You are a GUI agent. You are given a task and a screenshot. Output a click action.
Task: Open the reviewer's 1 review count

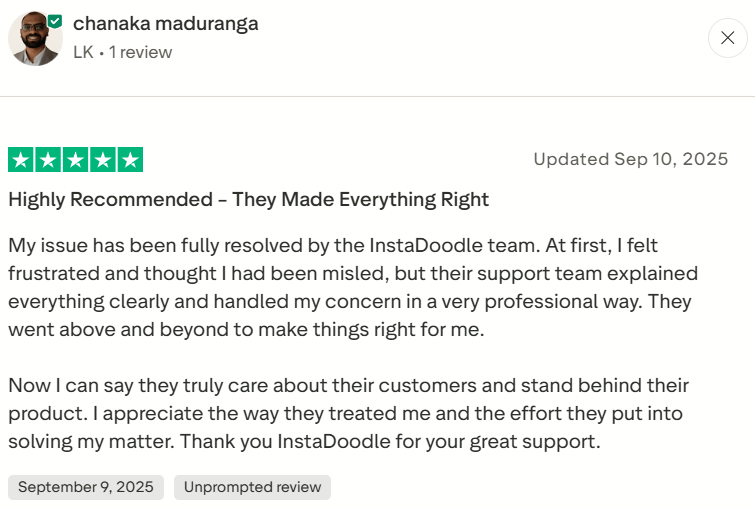(140, 52)
